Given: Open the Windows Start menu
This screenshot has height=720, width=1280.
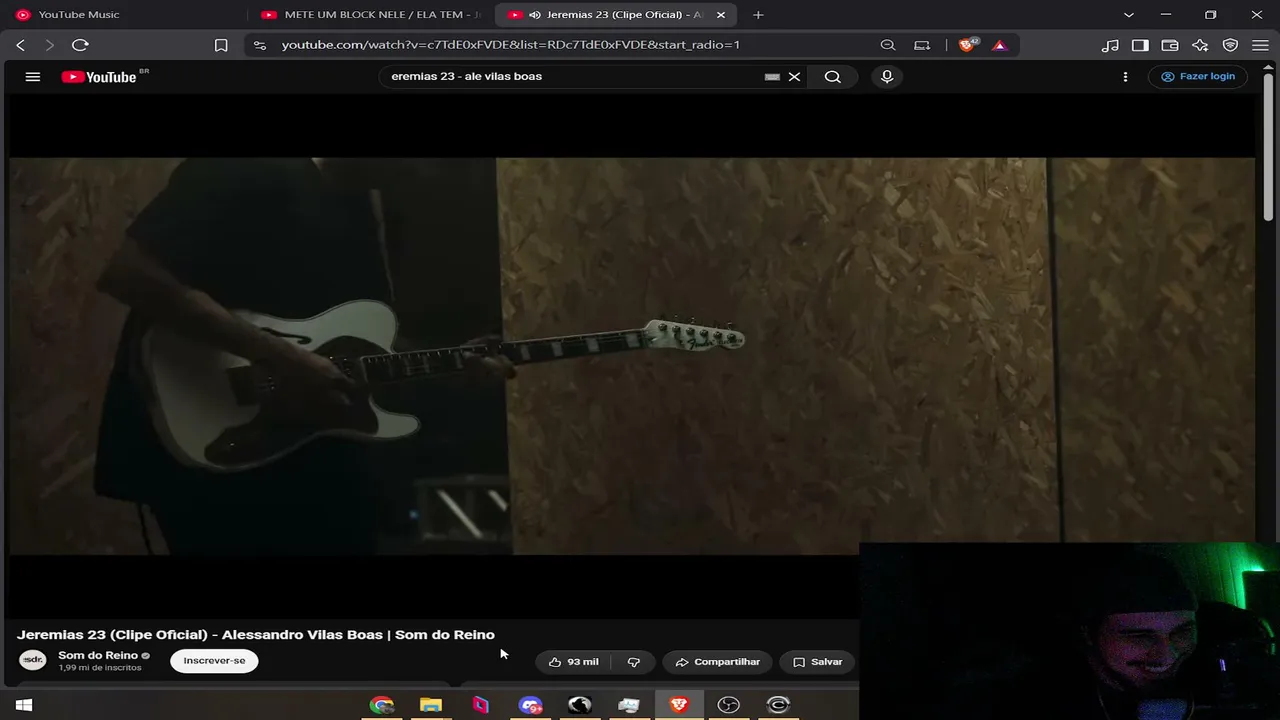Looking at the screenshot, I should click(x=24, y=705).
